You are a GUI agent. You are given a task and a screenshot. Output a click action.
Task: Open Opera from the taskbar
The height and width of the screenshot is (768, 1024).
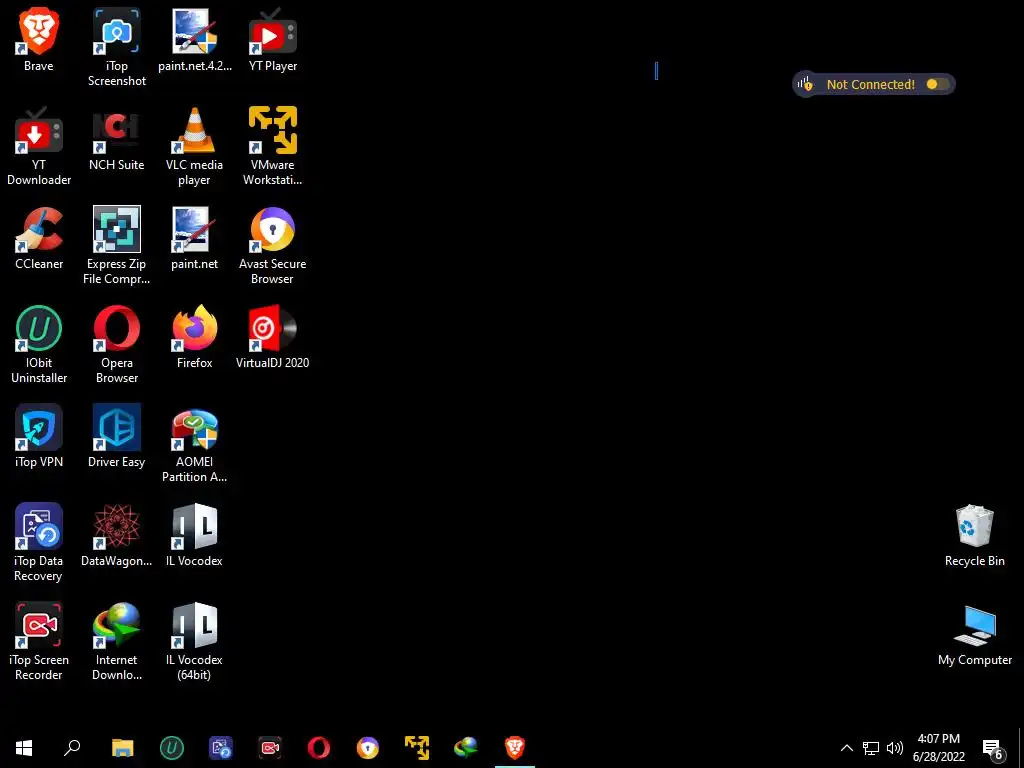[319, 748]
